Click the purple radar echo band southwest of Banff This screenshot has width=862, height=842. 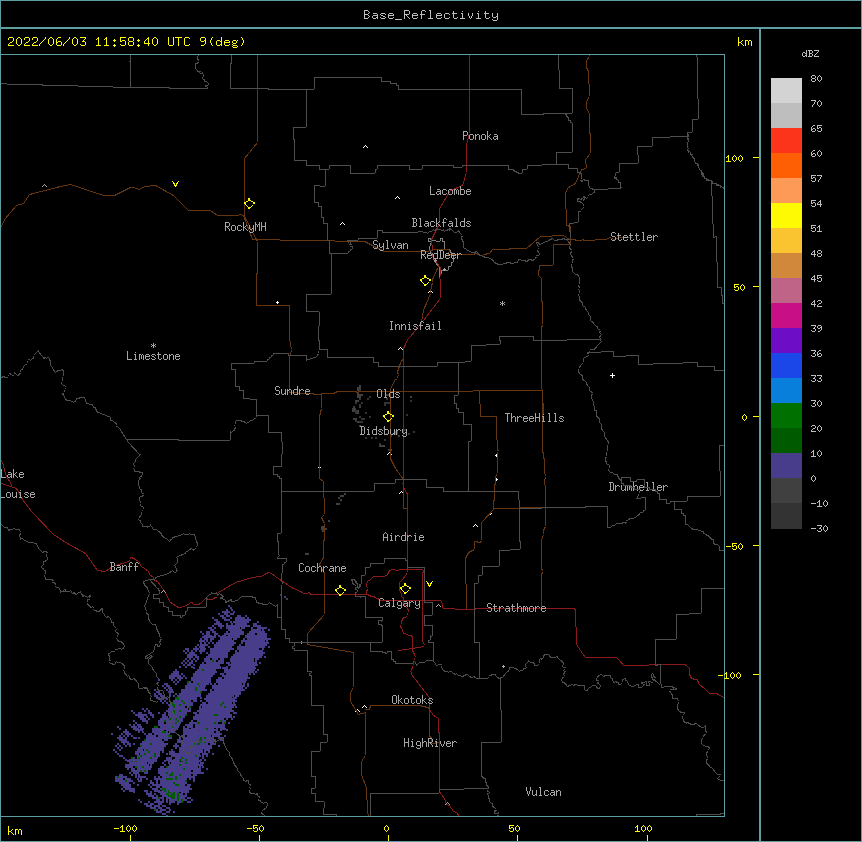(x=192, y=709)
